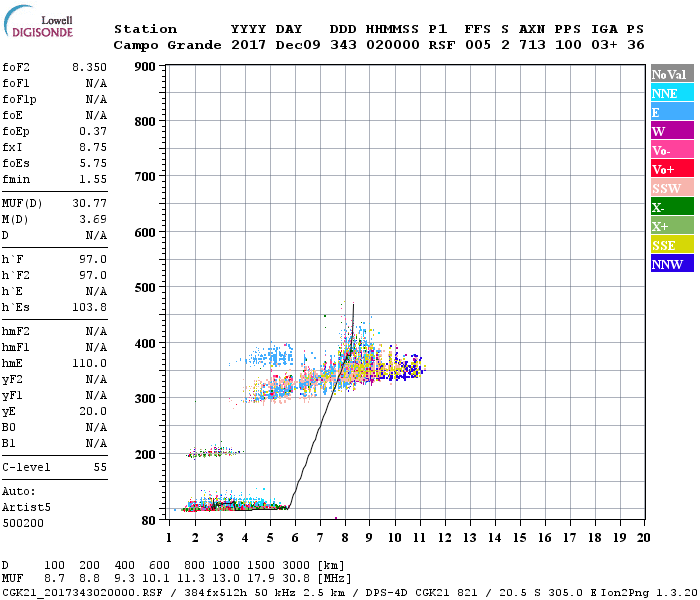The height and width of the screenshot is (600, 700).
Task: Click the 200 km green echo cluster
Action: [213, 452]
